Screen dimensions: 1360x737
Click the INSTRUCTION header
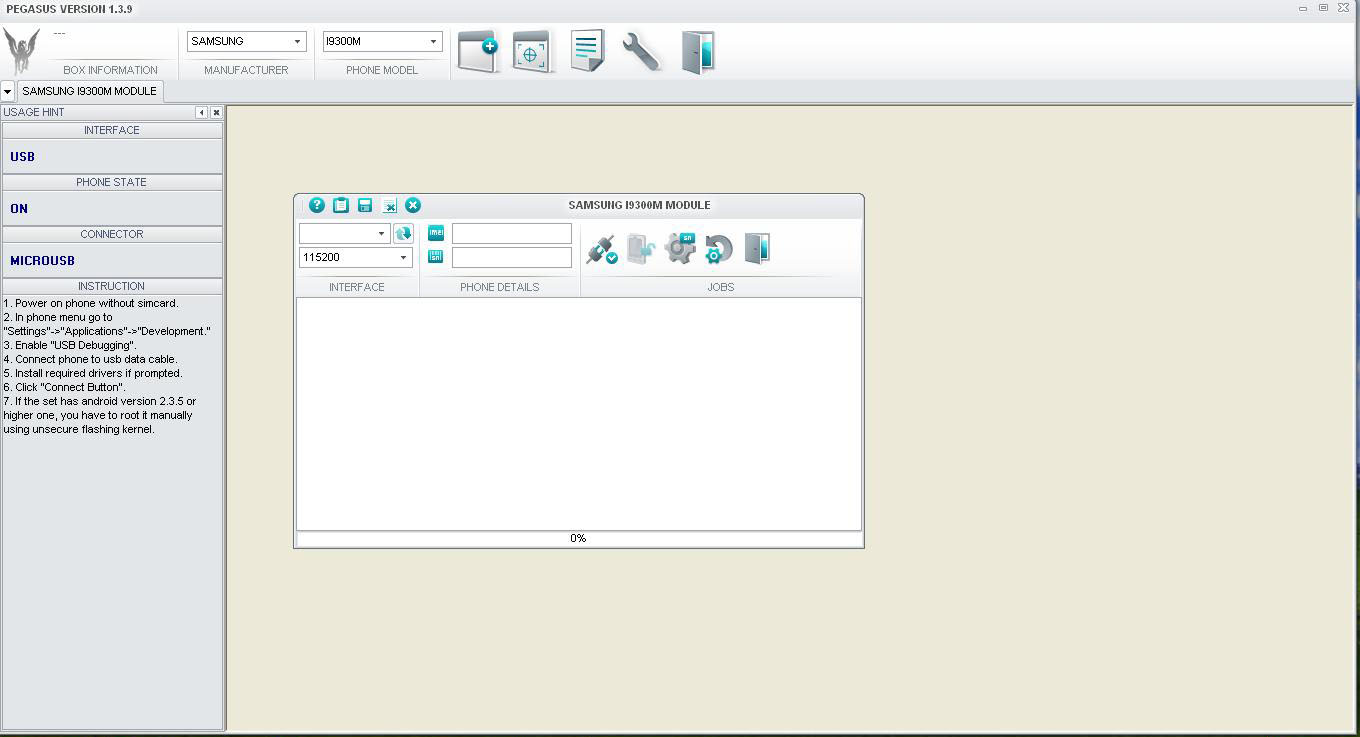coord(112,286)
